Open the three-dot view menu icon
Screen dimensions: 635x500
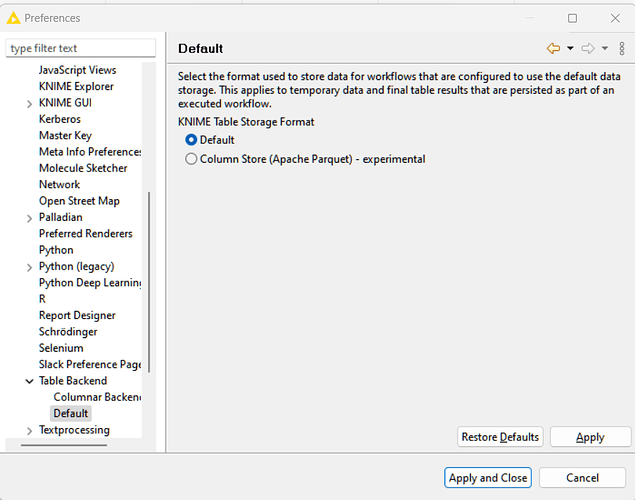622,49
